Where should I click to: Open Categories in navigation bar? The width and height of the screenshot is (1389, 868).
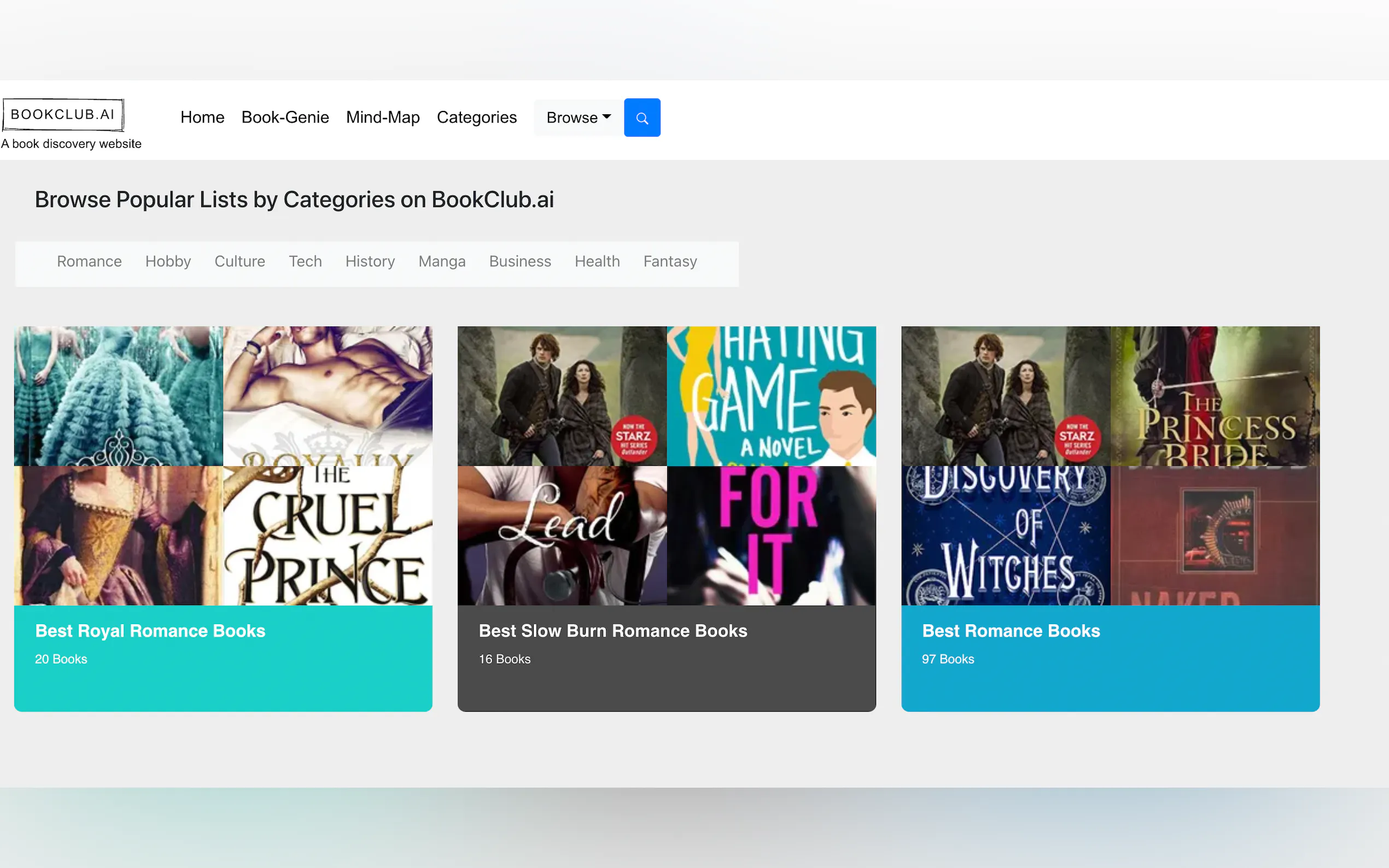point(476,117)
